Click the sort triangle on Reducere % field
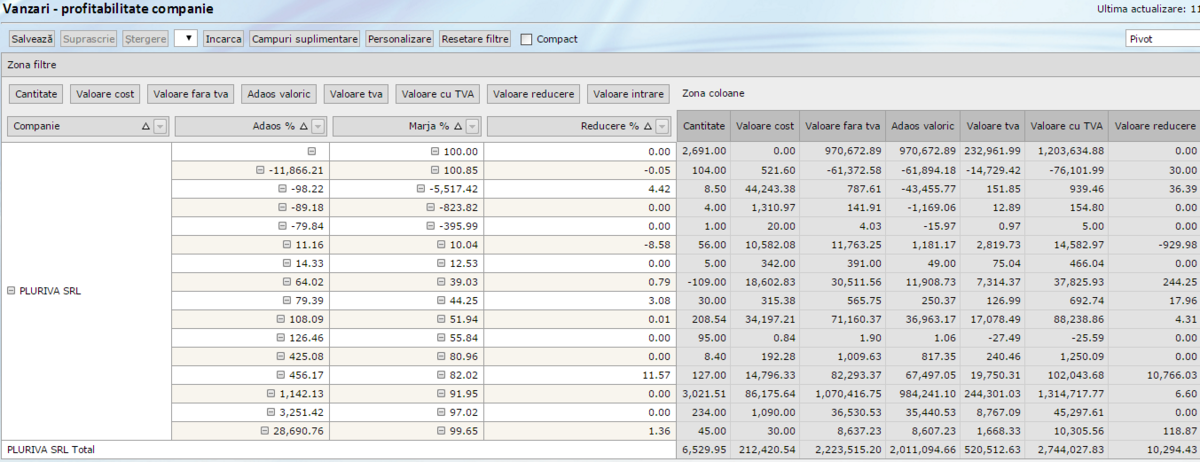The height and width of the screenshot is (462, 1200). [648, 127]
